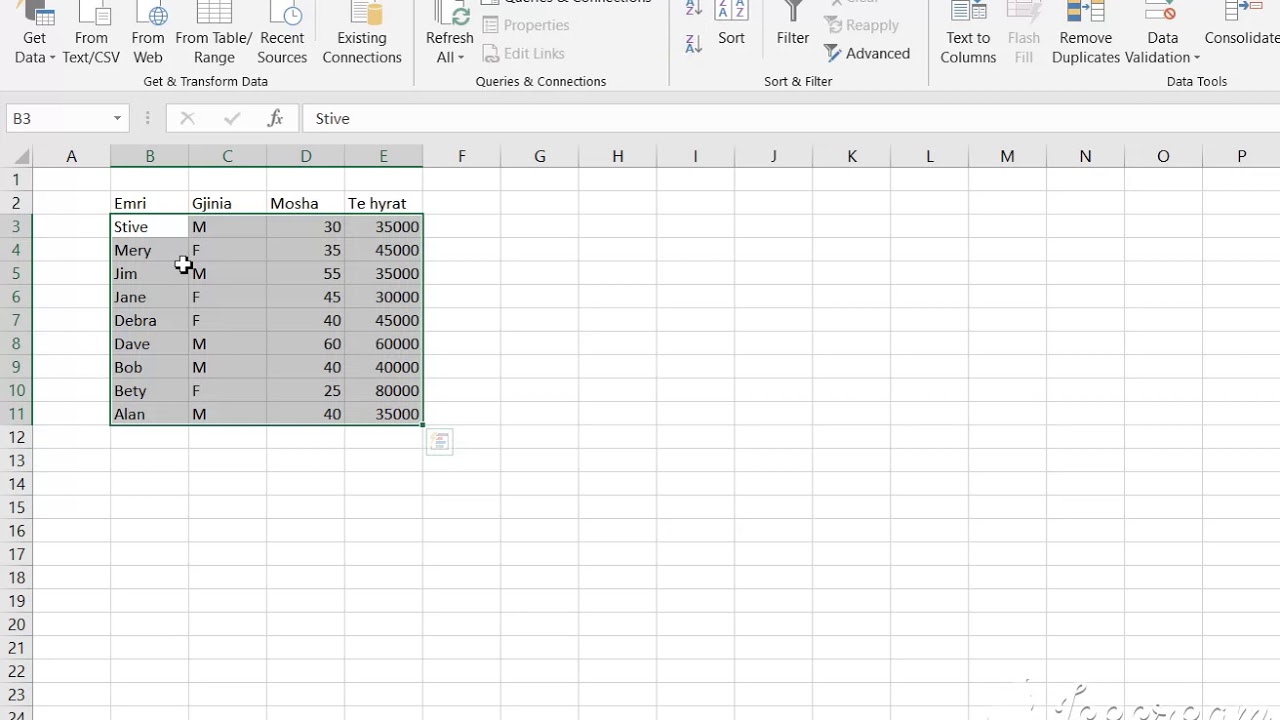Click the Te hyrat header cell
The image size is (1280, 720).
click(383, 203)
